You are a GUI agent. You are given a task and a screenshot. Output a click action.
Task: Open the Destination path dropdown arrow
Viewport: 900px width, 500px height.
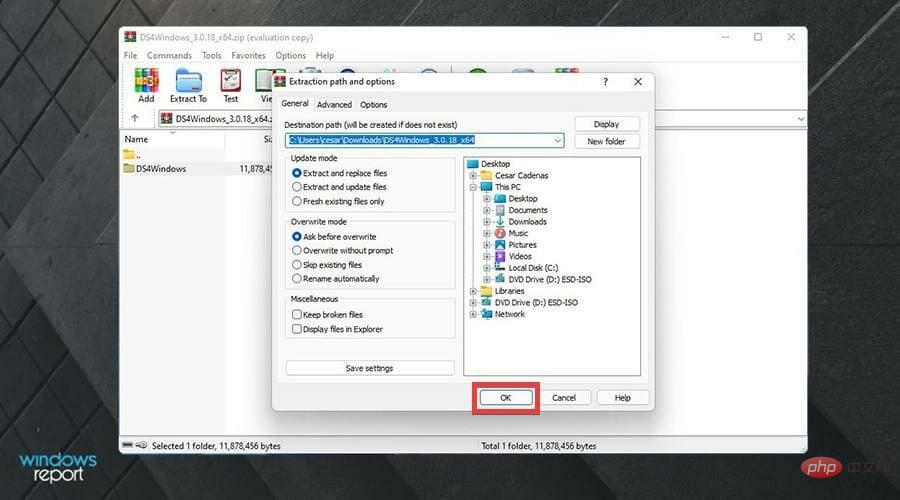coord(557,141)
